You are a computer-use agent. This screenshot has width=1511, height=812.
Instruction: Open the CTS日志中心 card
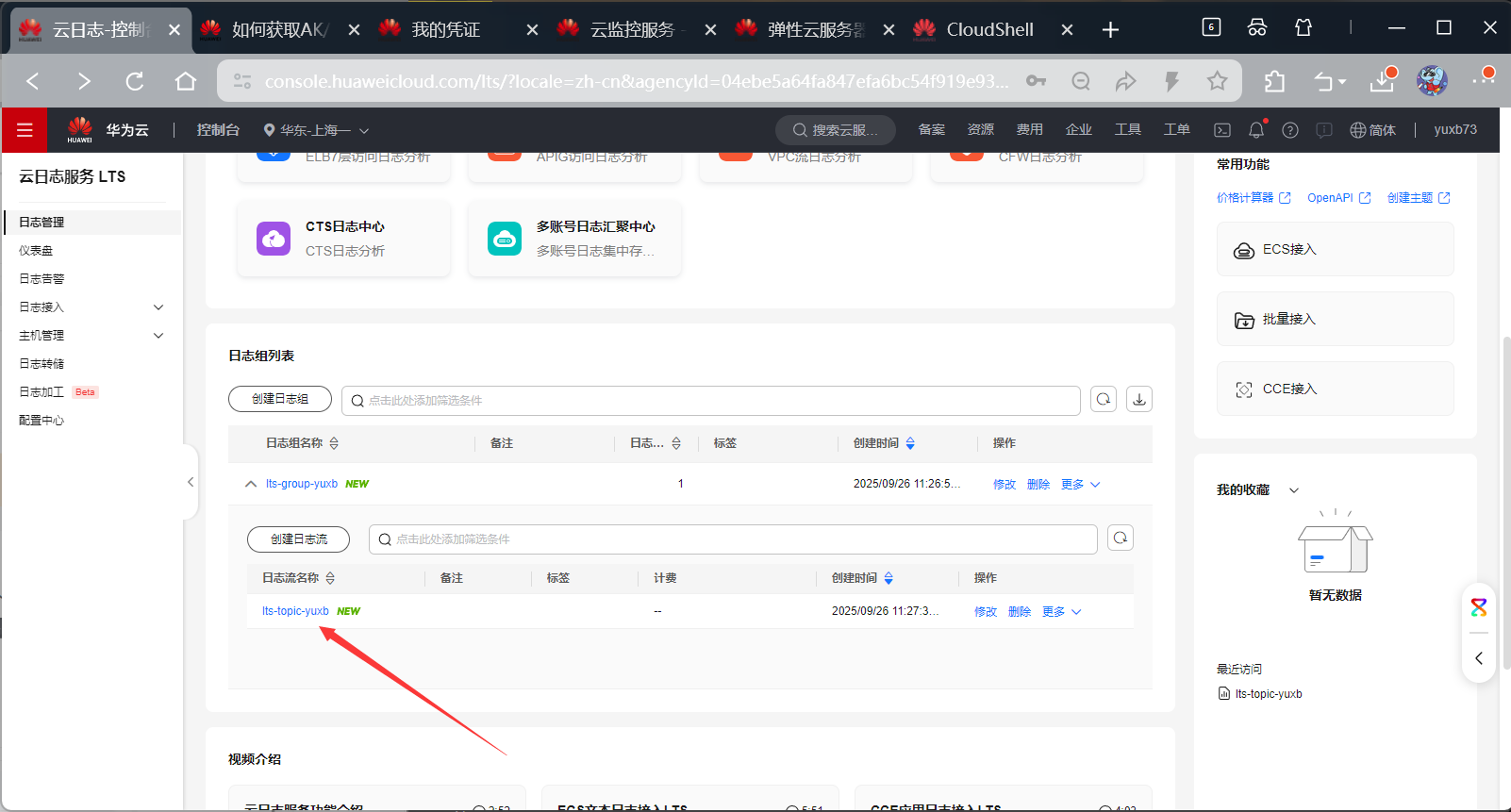click(x=343, y=239)
